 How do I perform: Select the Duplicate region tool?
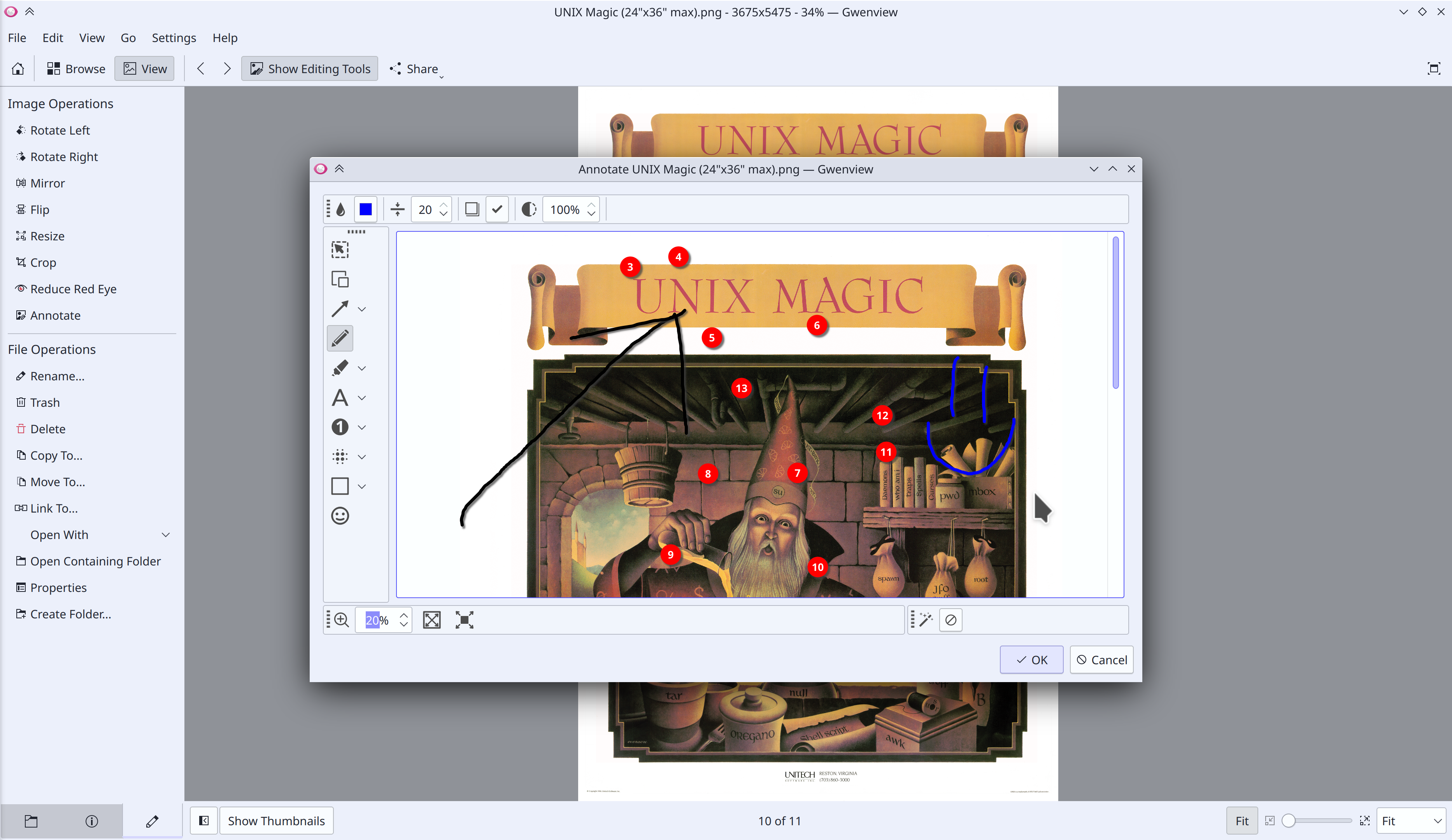339,279
